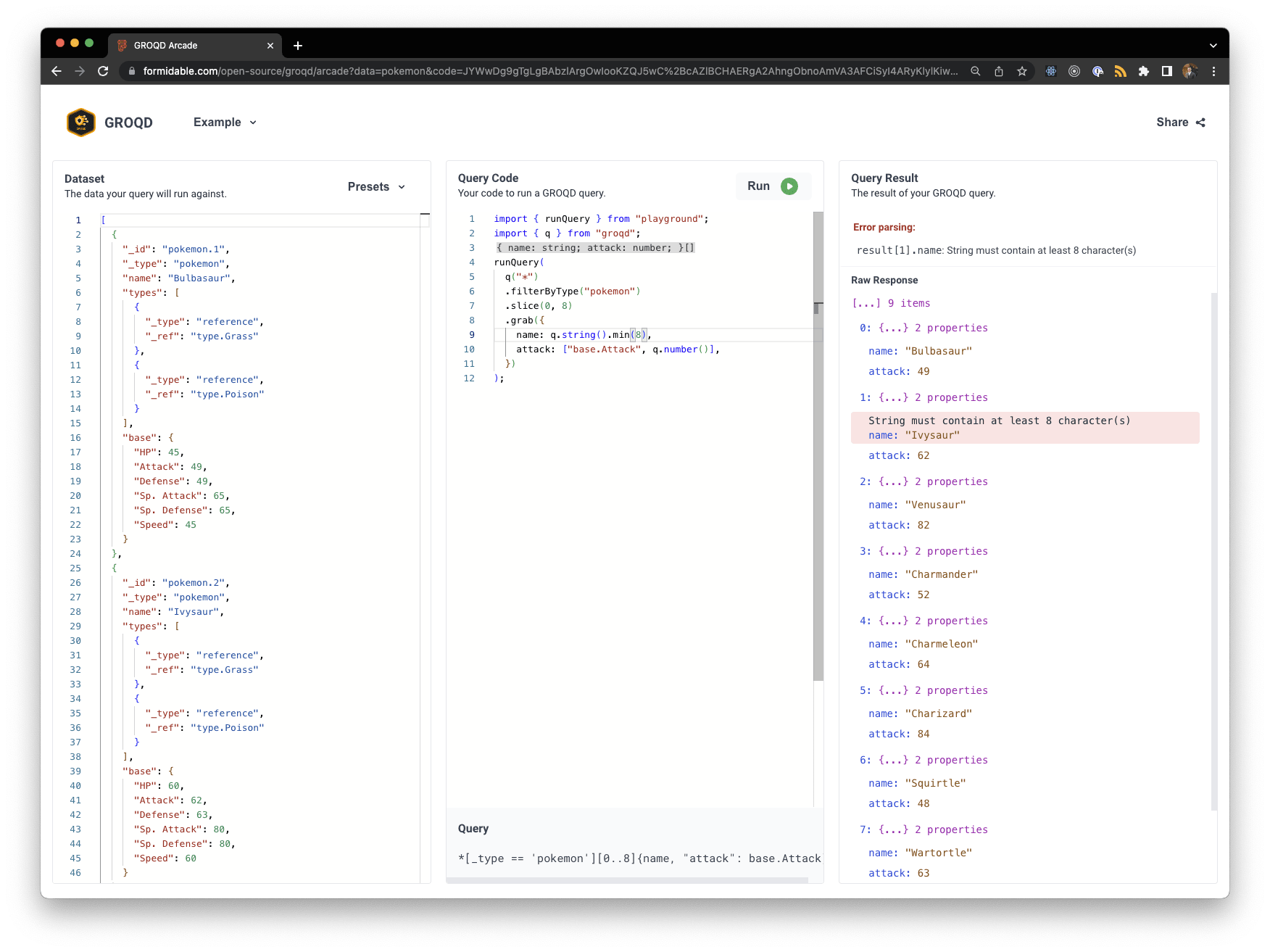1270x952 pixels.
Task: Open the Extensions puzzle-piece menu
Action: tap(1144, 71)
